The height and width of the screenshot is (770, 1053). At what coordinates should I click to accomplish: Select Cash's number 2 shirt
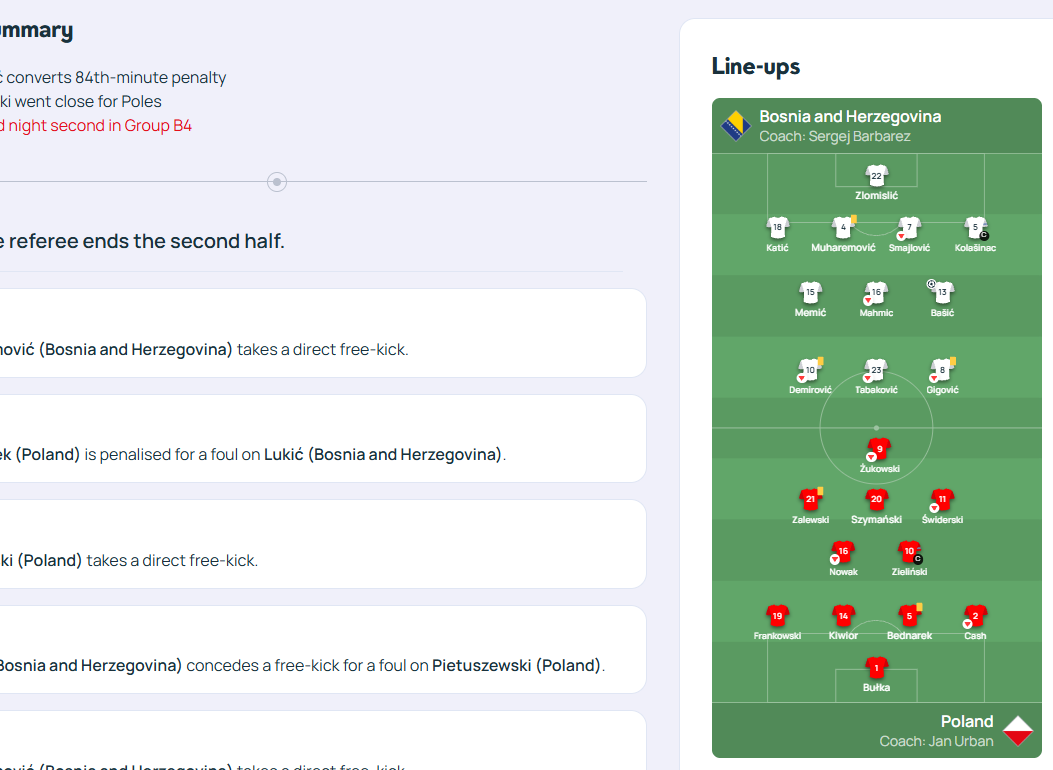tap(975, 616)
